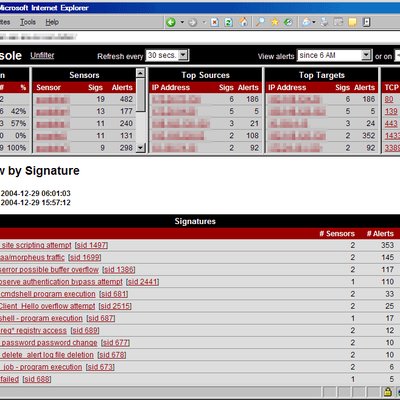Viewport: 400px width, 400px height.
Task: Click the Mail toolbar icon
Action: click(x=306, y=22)
